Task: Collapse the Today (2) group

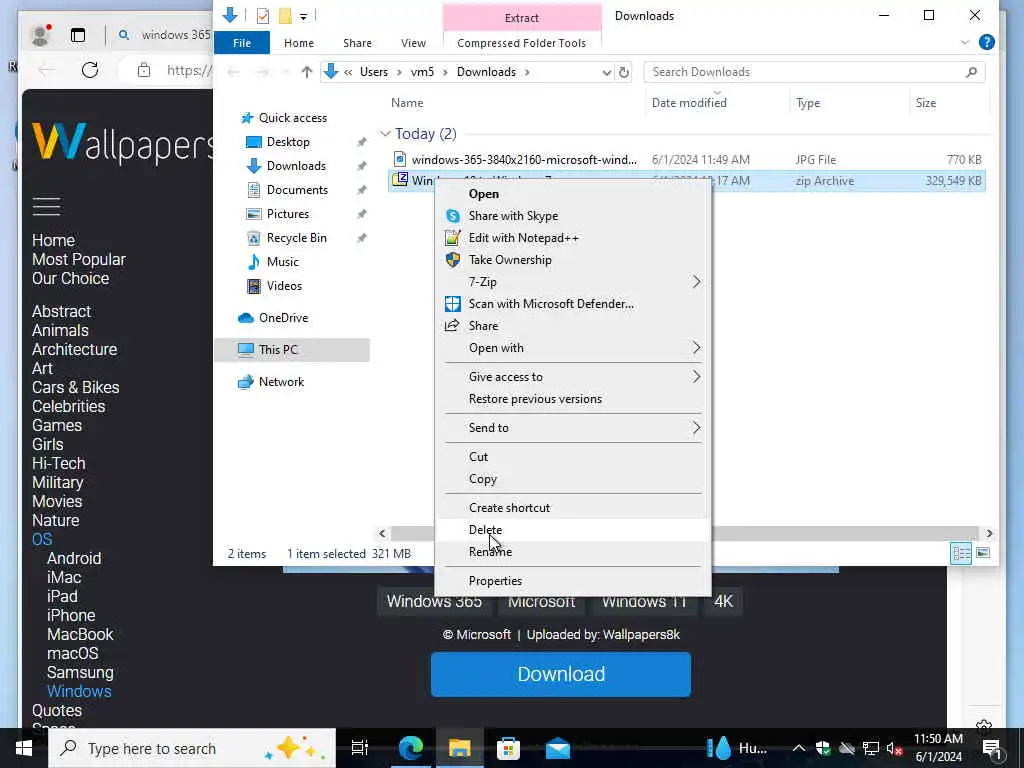Action: tap(385, 134)
